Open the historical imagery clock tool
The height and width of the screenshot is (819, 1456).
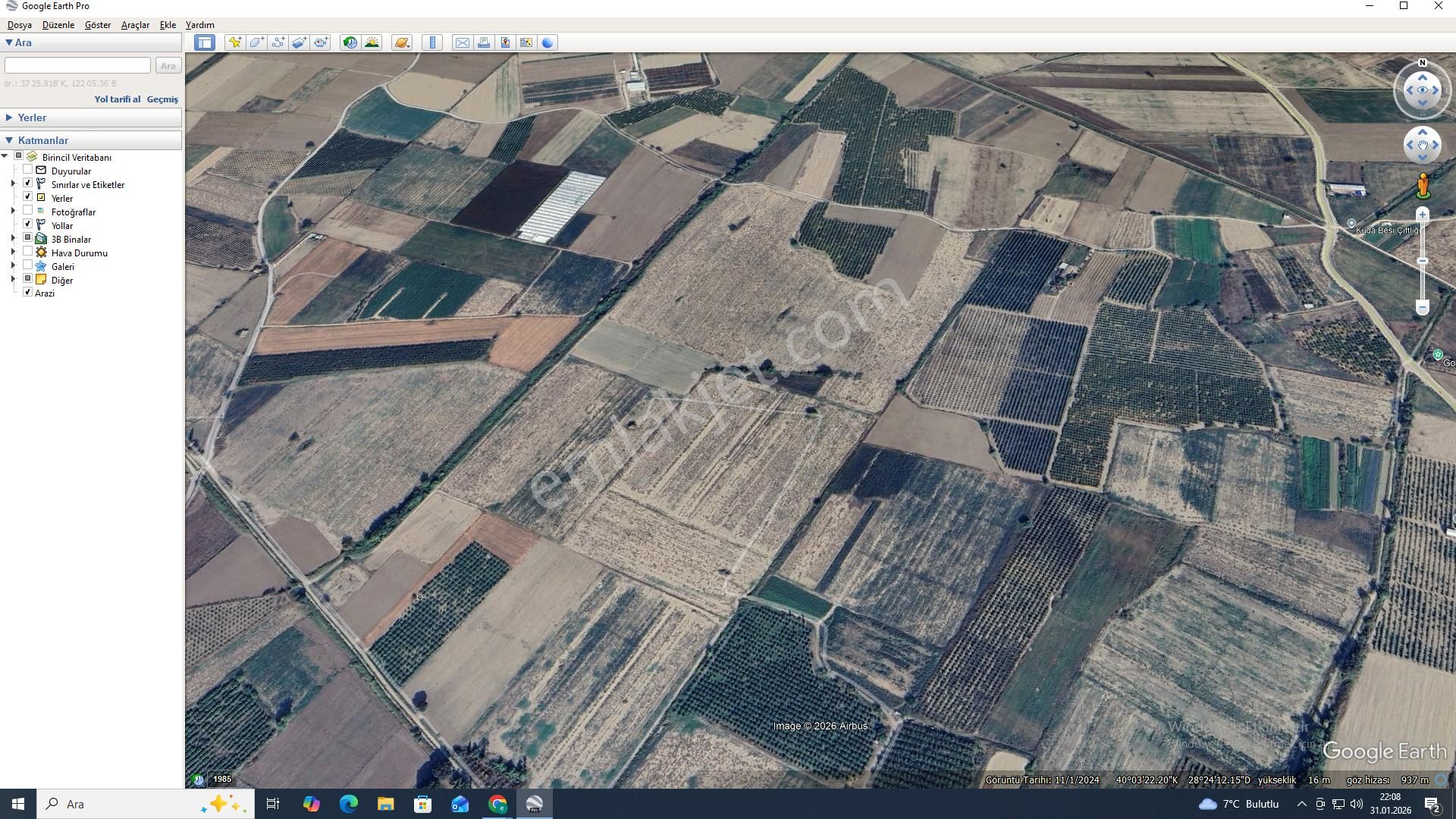[350, 42]
